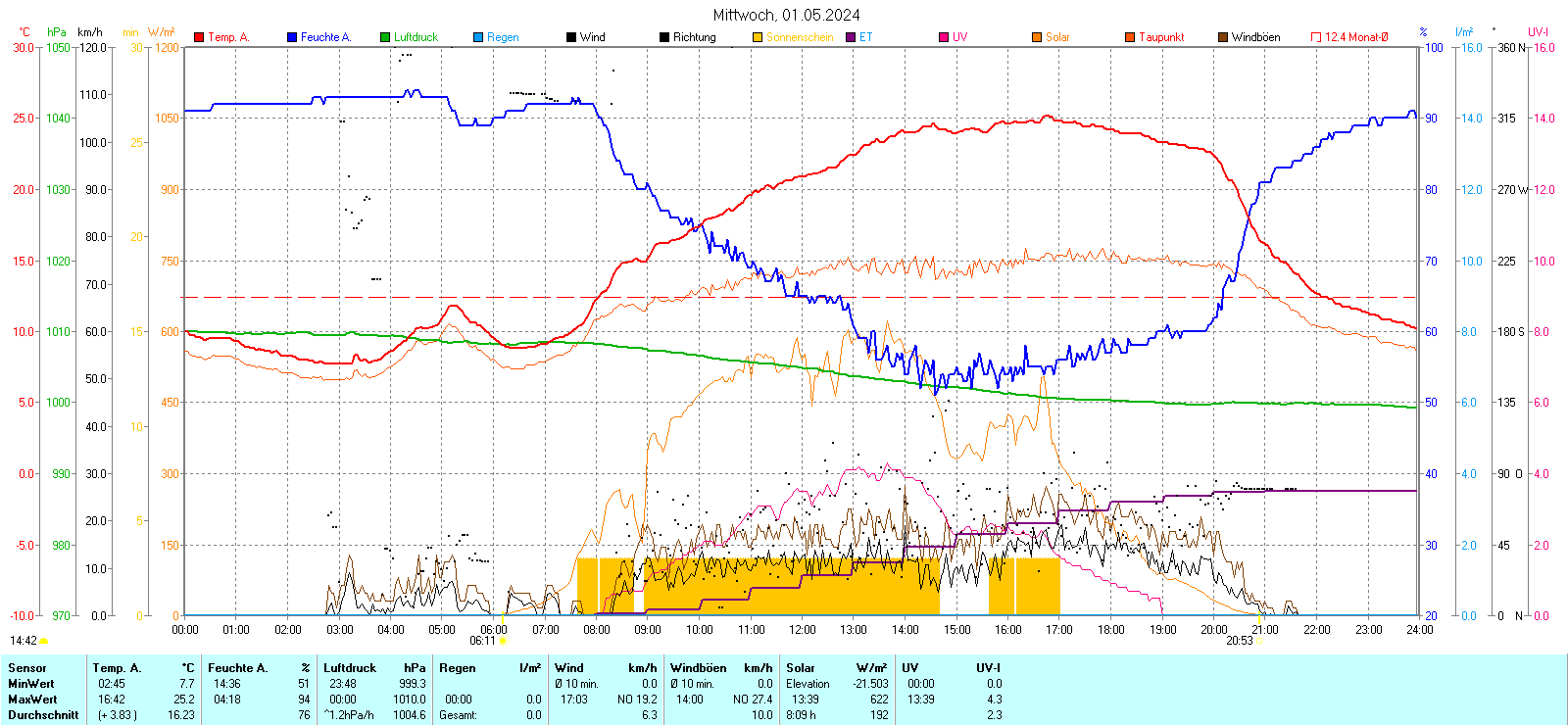Click the MaxWert row label

(32, 700)
